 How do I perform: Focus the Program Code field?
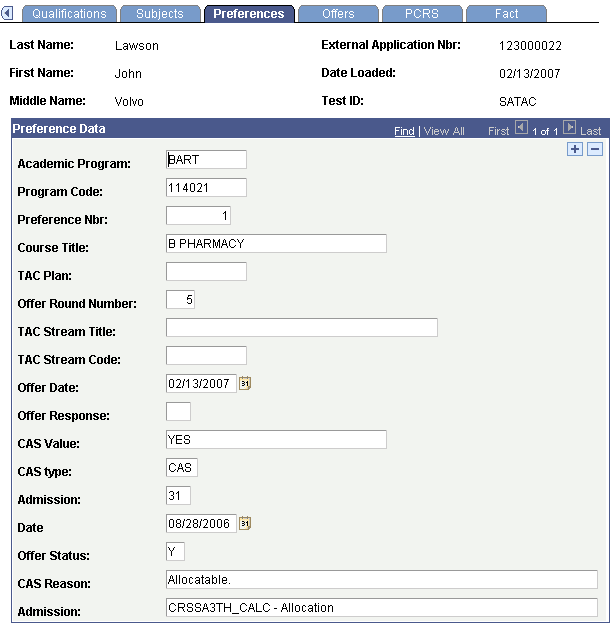(x=206, y=187)
